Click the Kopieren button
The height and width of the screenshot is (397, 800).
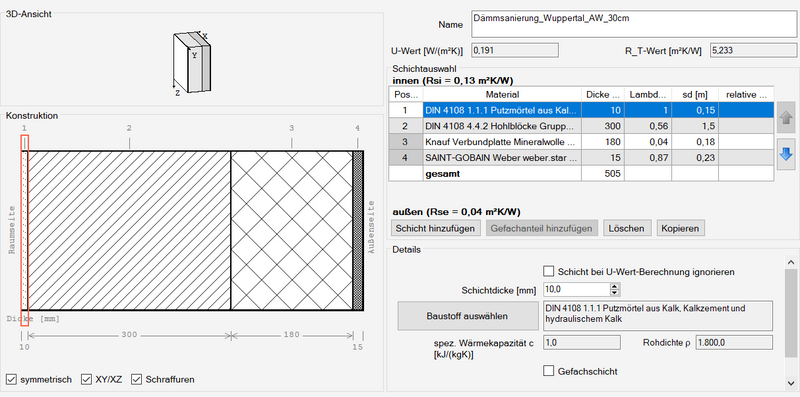(x=681, y=228)
